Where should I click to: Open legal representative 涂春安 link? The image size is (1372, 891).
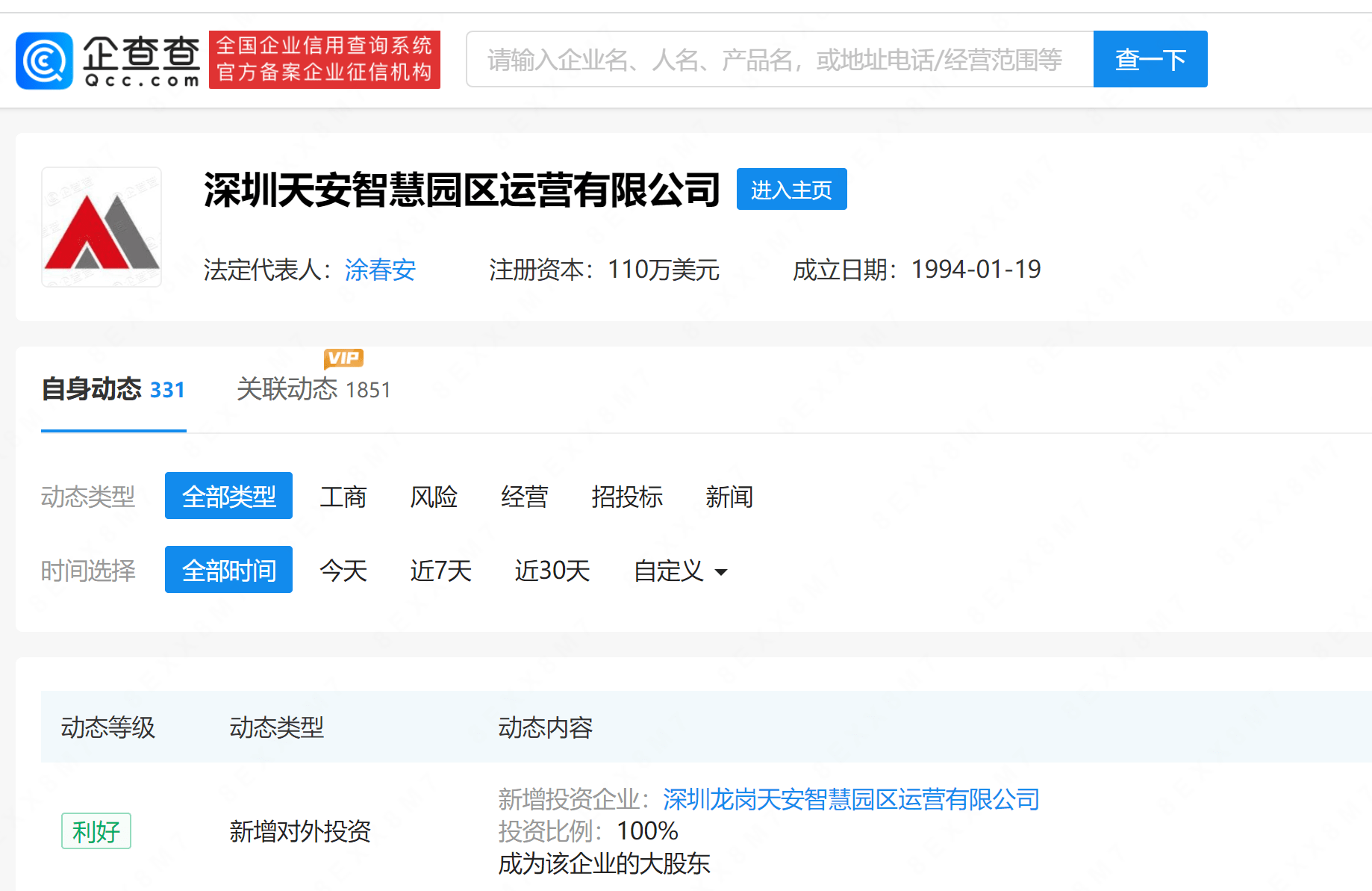tap(380, 270)
